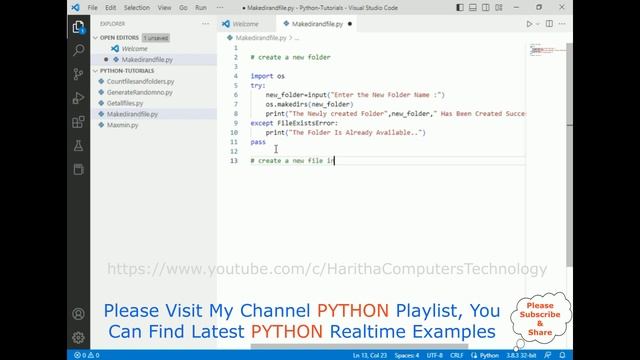640x360 pixels.
Task: Open the Search view in activity bar
Action: pos(78,50)
